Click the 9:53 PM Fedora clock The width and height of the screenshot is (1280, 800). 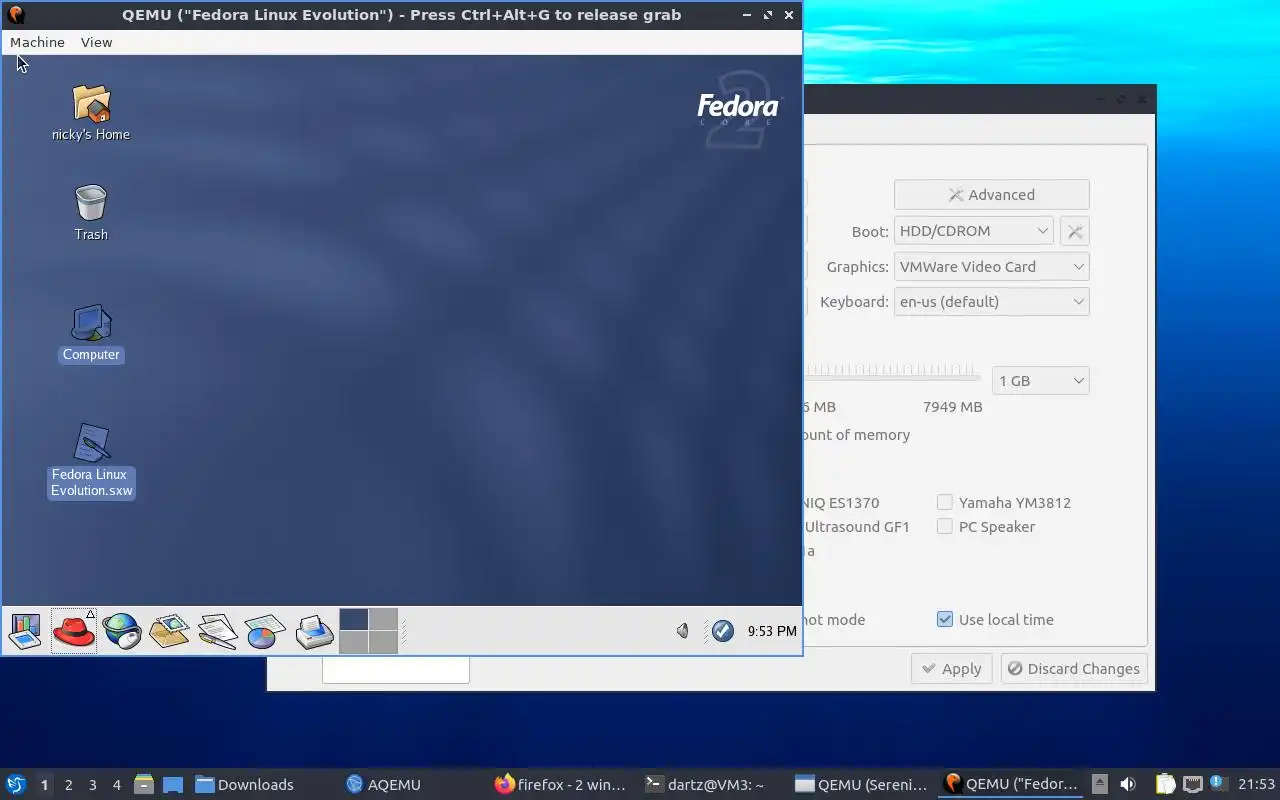click(772, 631)
